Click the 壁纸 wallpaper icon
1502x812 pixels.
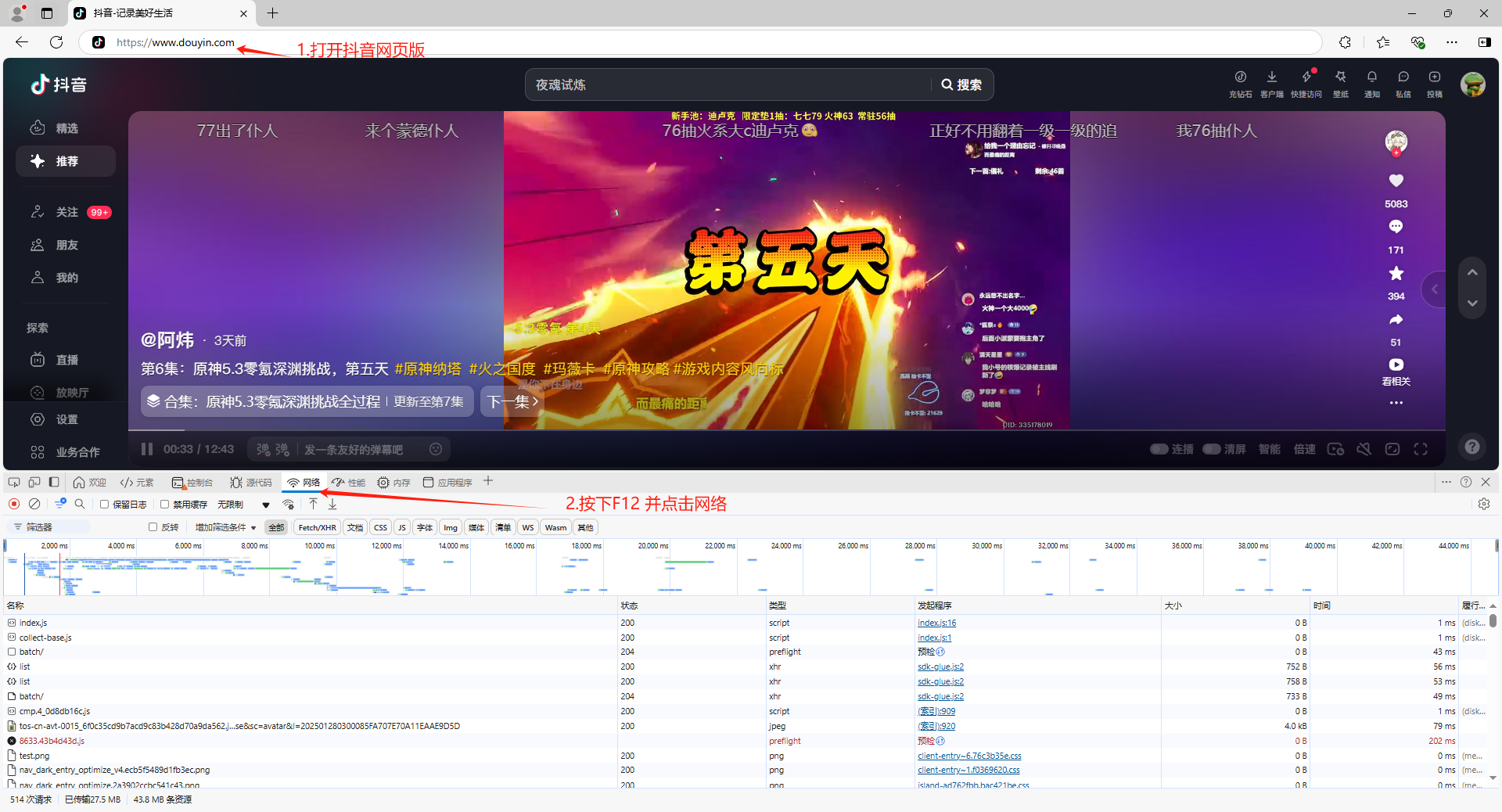(x=1341, y=77)
